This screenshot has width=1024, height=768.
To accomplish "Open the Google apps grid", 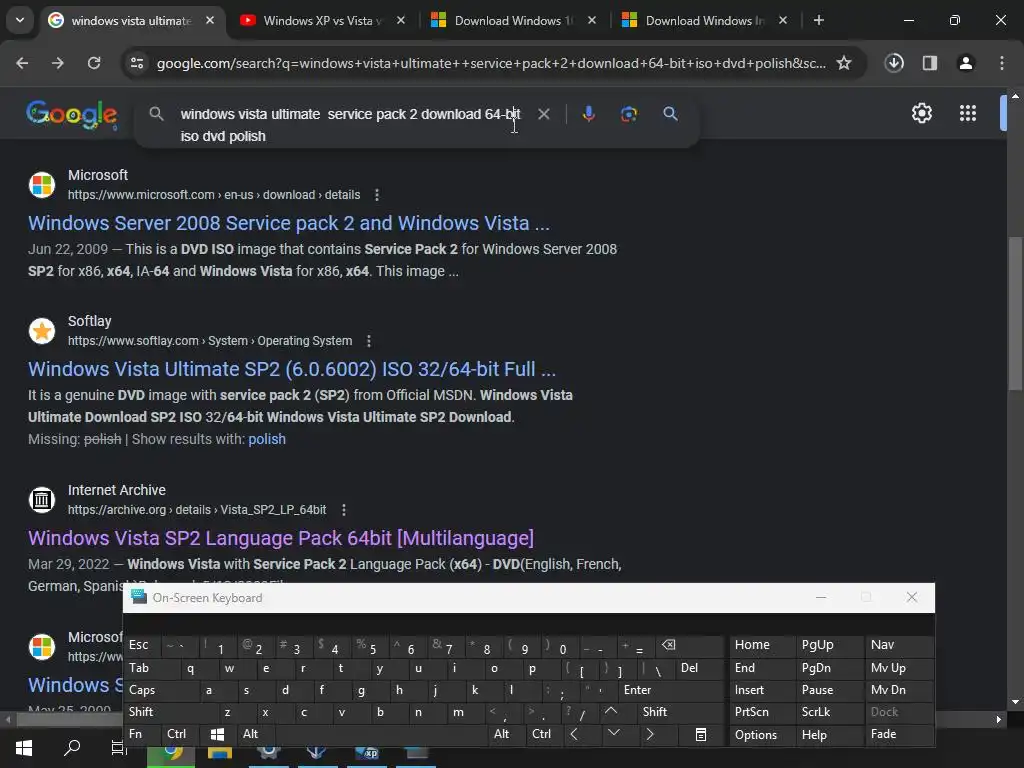I will click(x=968, y=113).
